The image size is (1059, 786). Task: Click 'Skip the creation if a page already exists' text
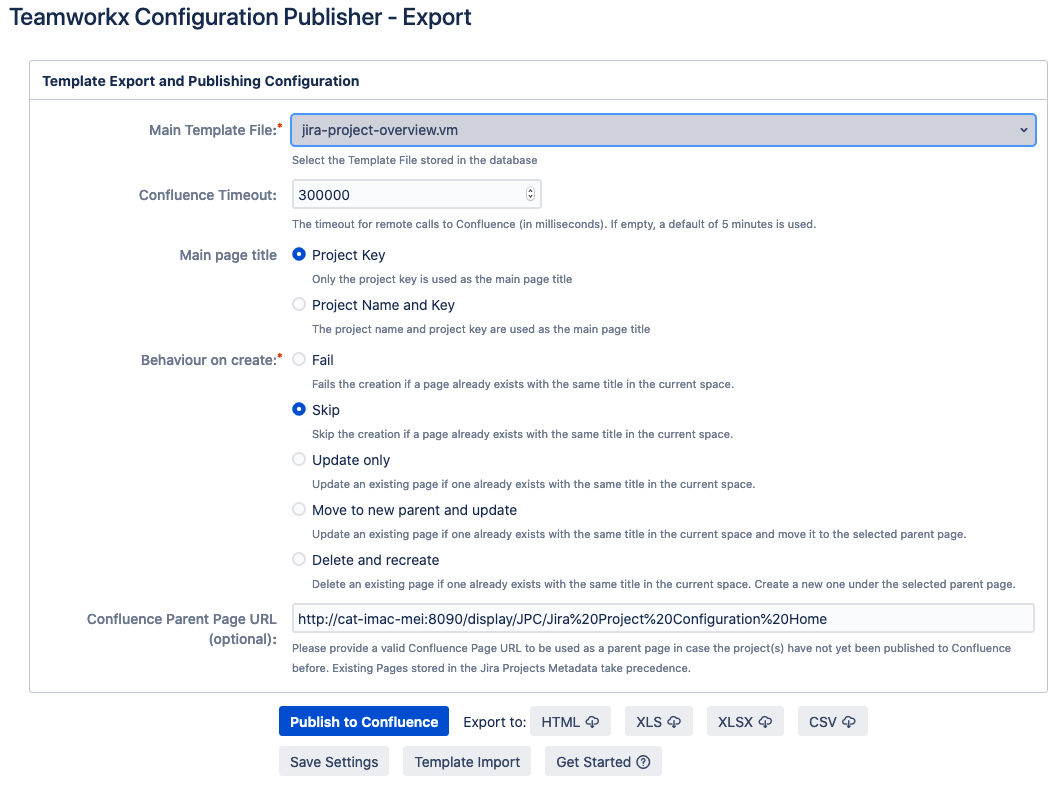pyautogui.click(x=522, y=434)
